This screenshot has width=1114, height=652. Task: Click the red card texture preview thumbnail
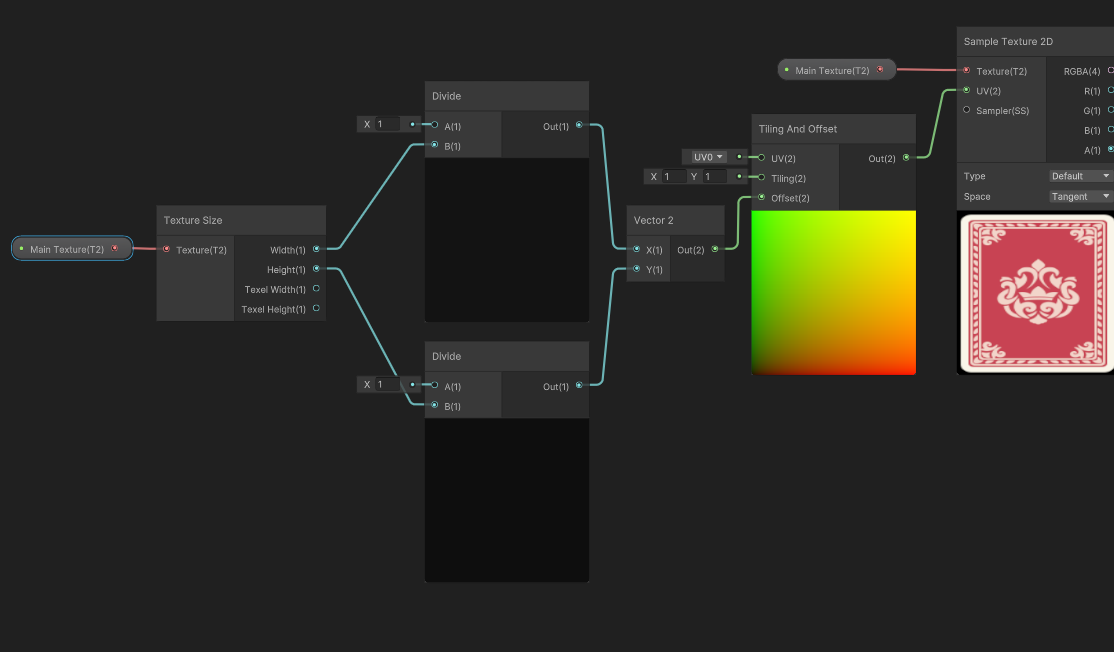[1035, 292]
